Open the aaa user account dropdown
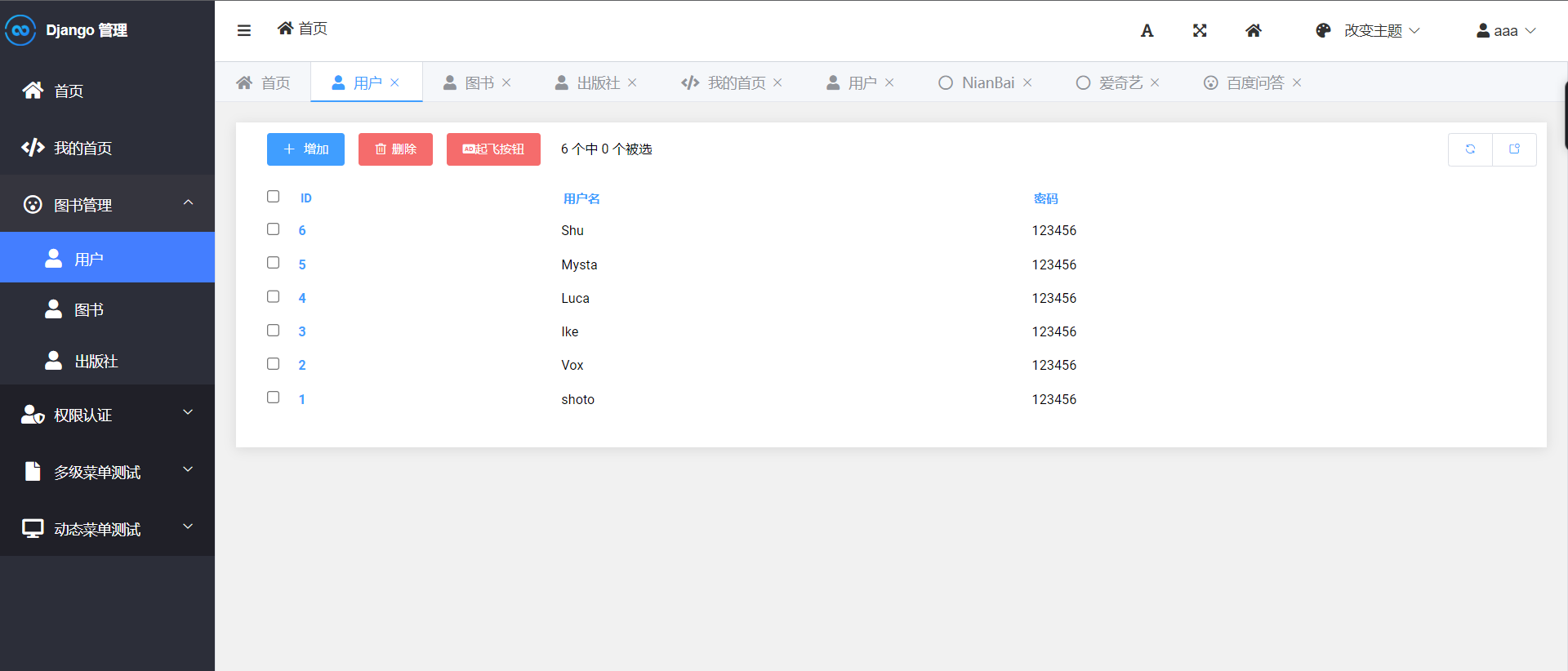The width and height of the screenshot is (1568, 671). pyautogui.click(x=1507, y=31)
